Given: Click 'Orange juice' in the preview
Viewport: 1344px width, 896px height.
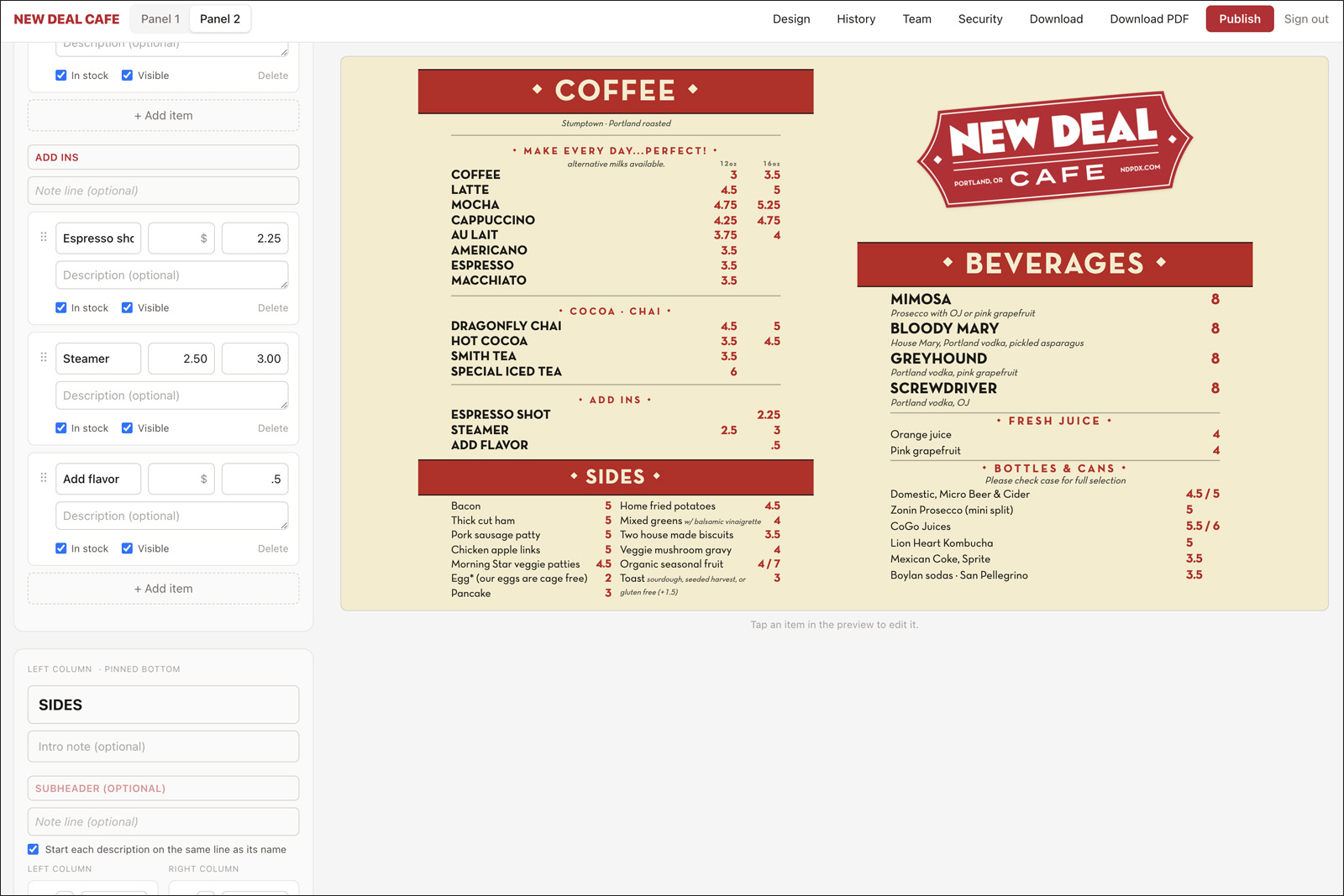Looking at the screenshot, I should point(921,434).
